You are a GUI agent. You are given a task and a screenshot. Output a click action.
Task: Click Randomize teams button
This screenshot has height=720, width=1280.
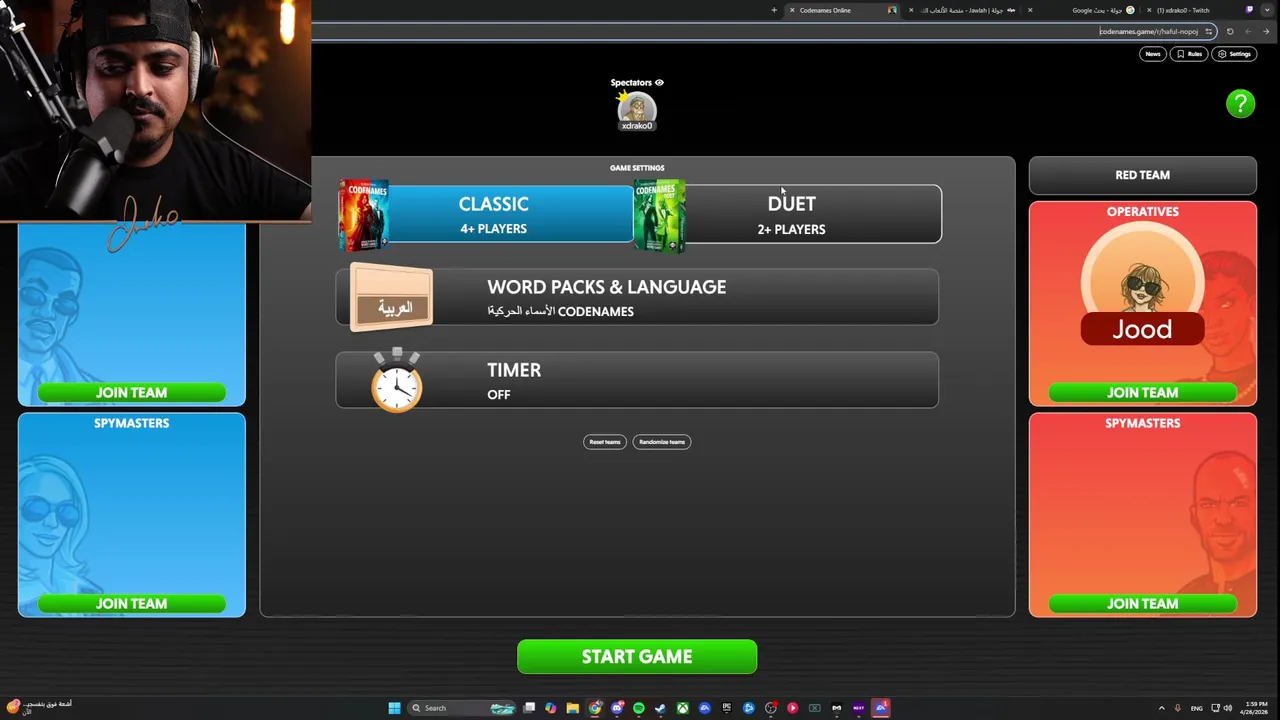pyautogui.click(x=662, y=442)
